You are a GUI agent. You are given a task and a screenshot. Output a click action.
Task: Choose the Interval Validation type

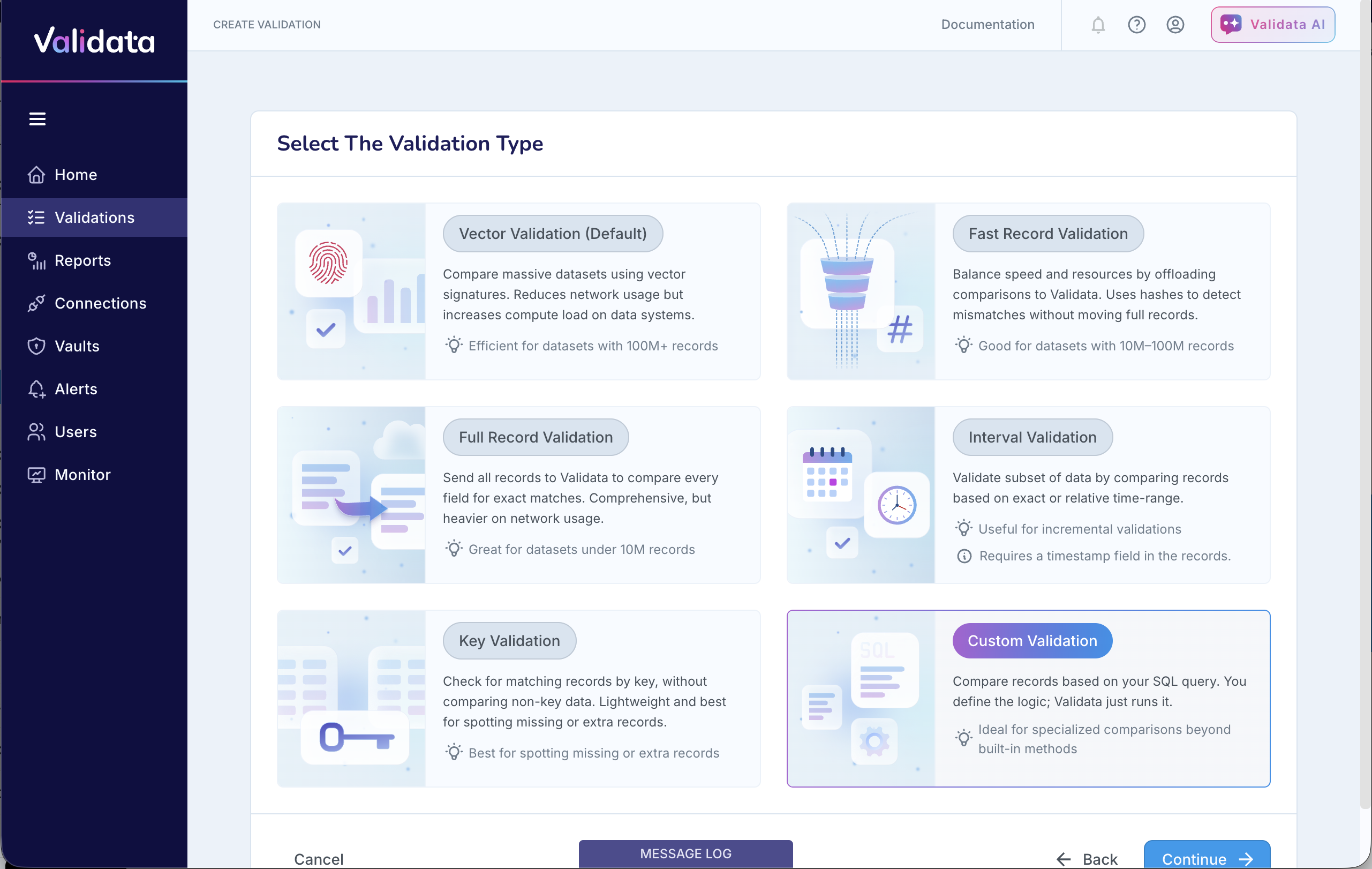[1028, 495]
